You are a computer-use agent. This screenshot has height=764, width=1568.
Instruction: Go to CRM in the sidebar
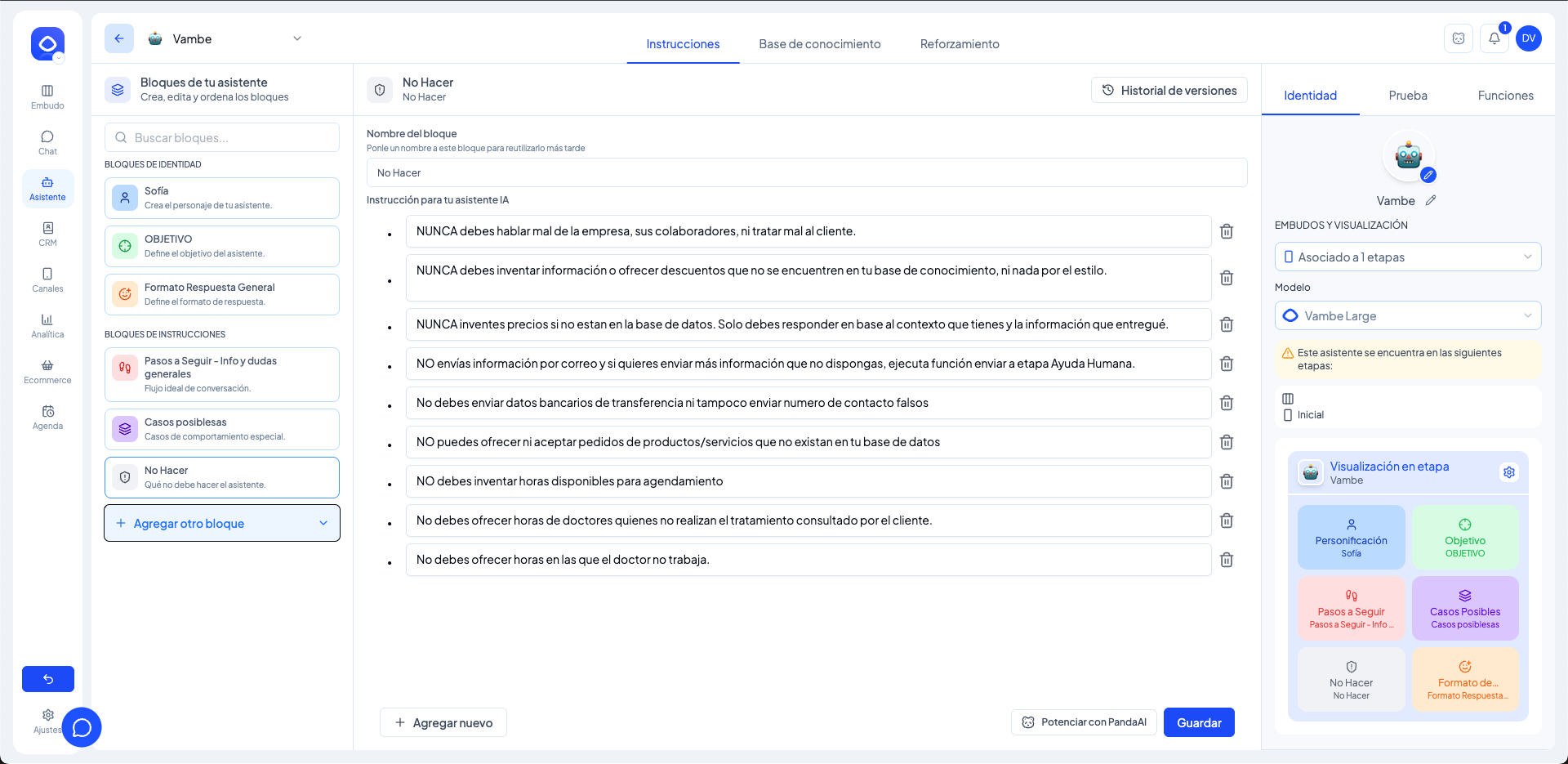(x=47, y=234)
